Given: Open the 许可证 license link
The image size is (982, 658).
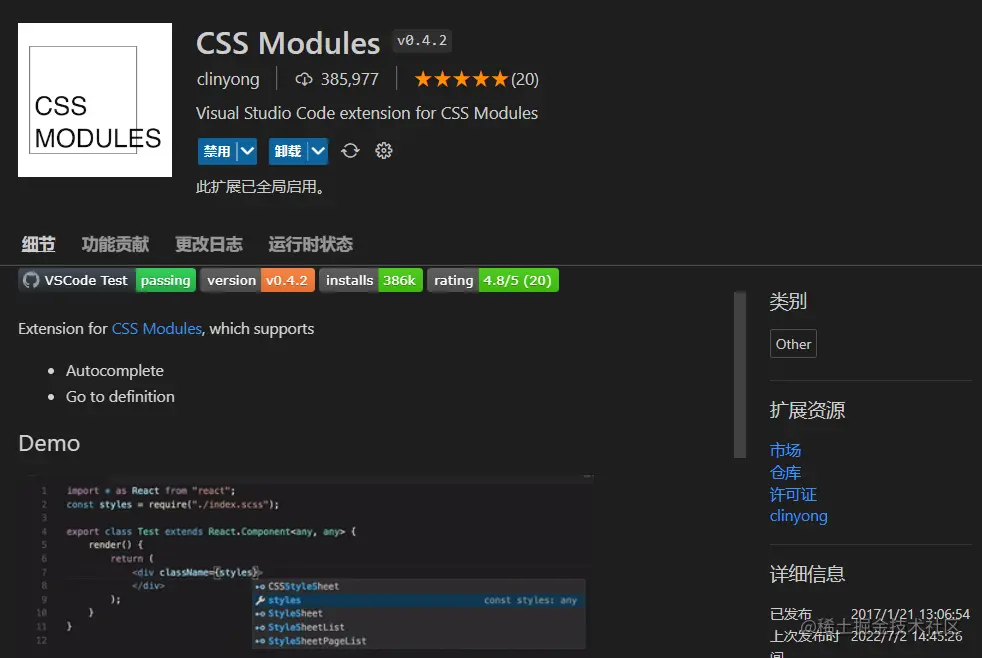Looking at the screenshot, I should [793, 494].
